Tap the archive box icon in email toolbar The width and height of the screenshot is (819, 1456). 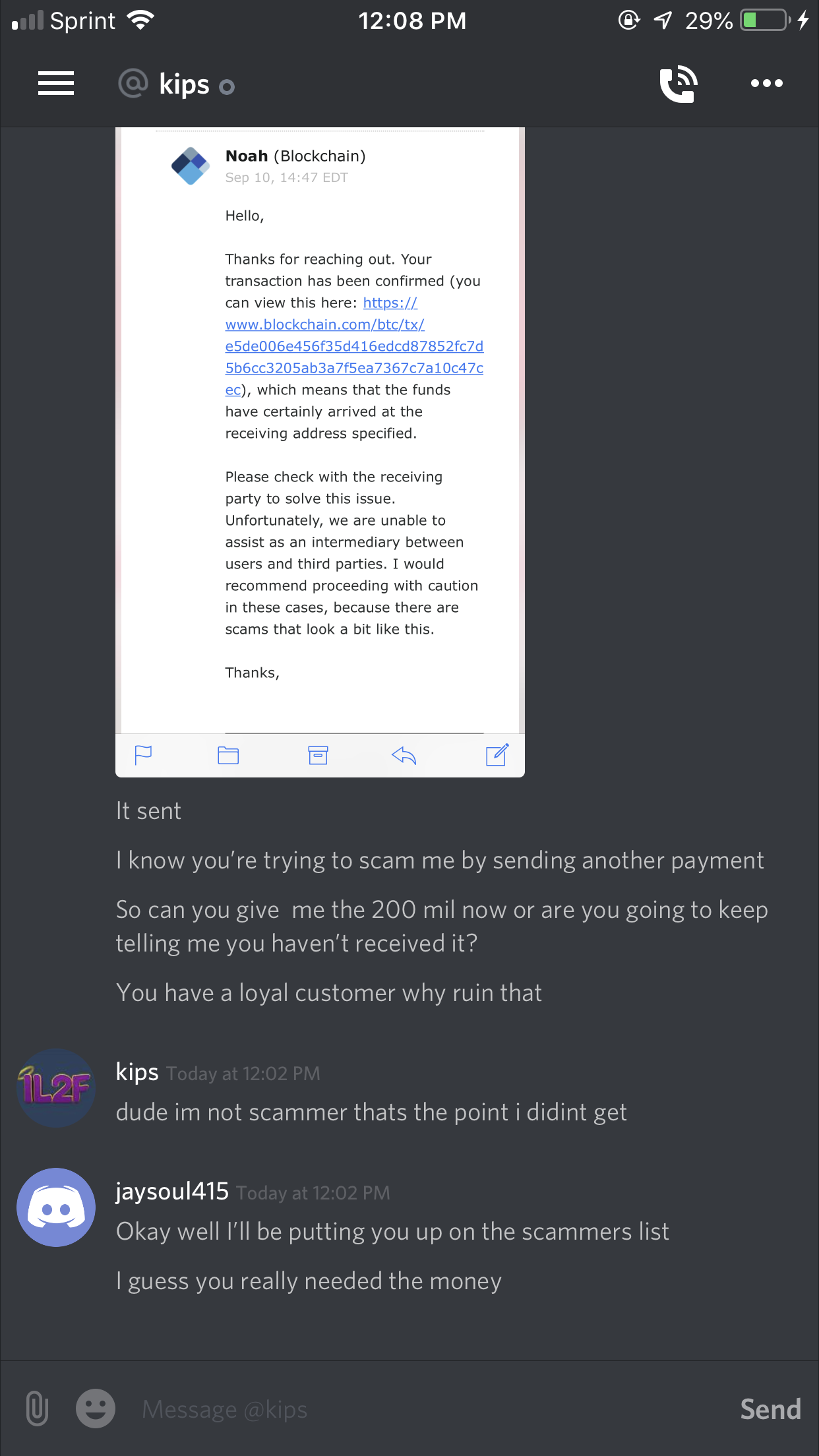pos(318,755)
